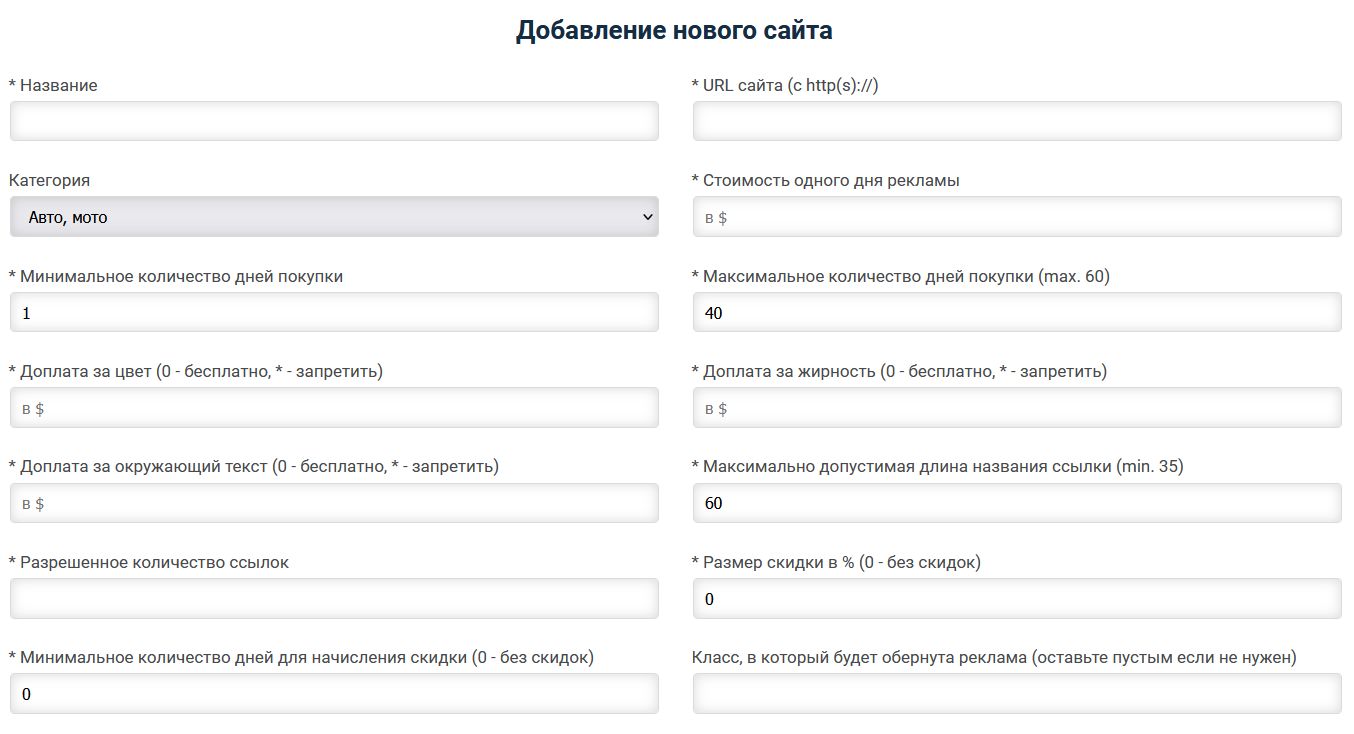Click the Название input field

coord(334,121)
